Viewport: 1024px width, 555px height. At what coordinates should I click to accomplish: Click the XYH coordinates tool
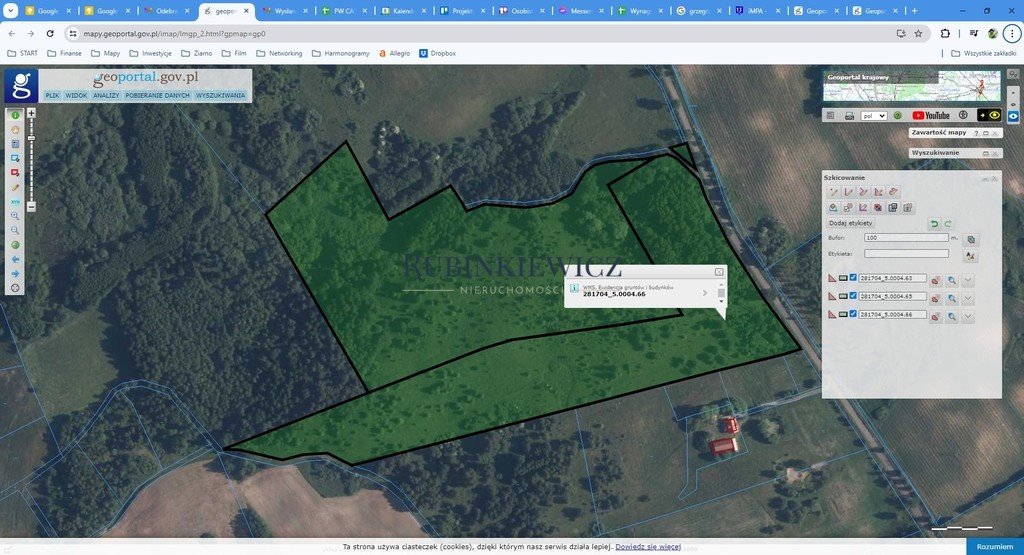tap(15, 201)
